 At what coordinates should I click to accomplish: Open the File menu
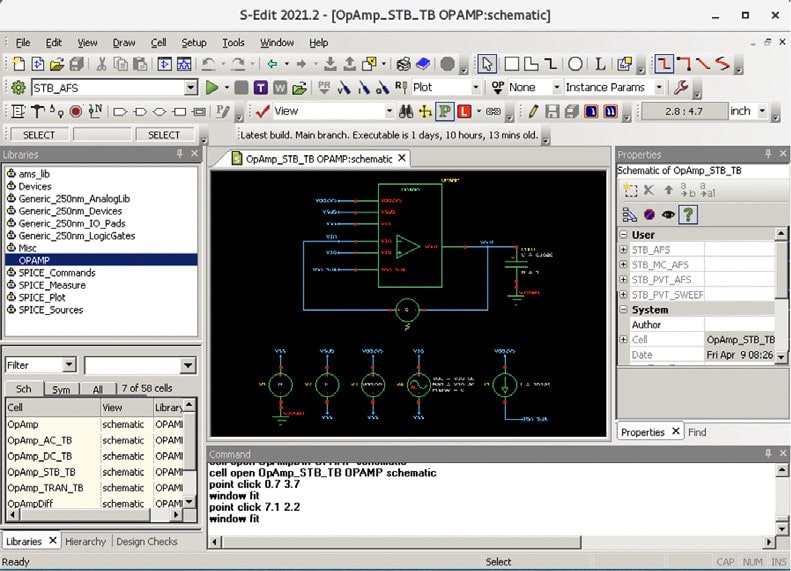pos(23,43)
